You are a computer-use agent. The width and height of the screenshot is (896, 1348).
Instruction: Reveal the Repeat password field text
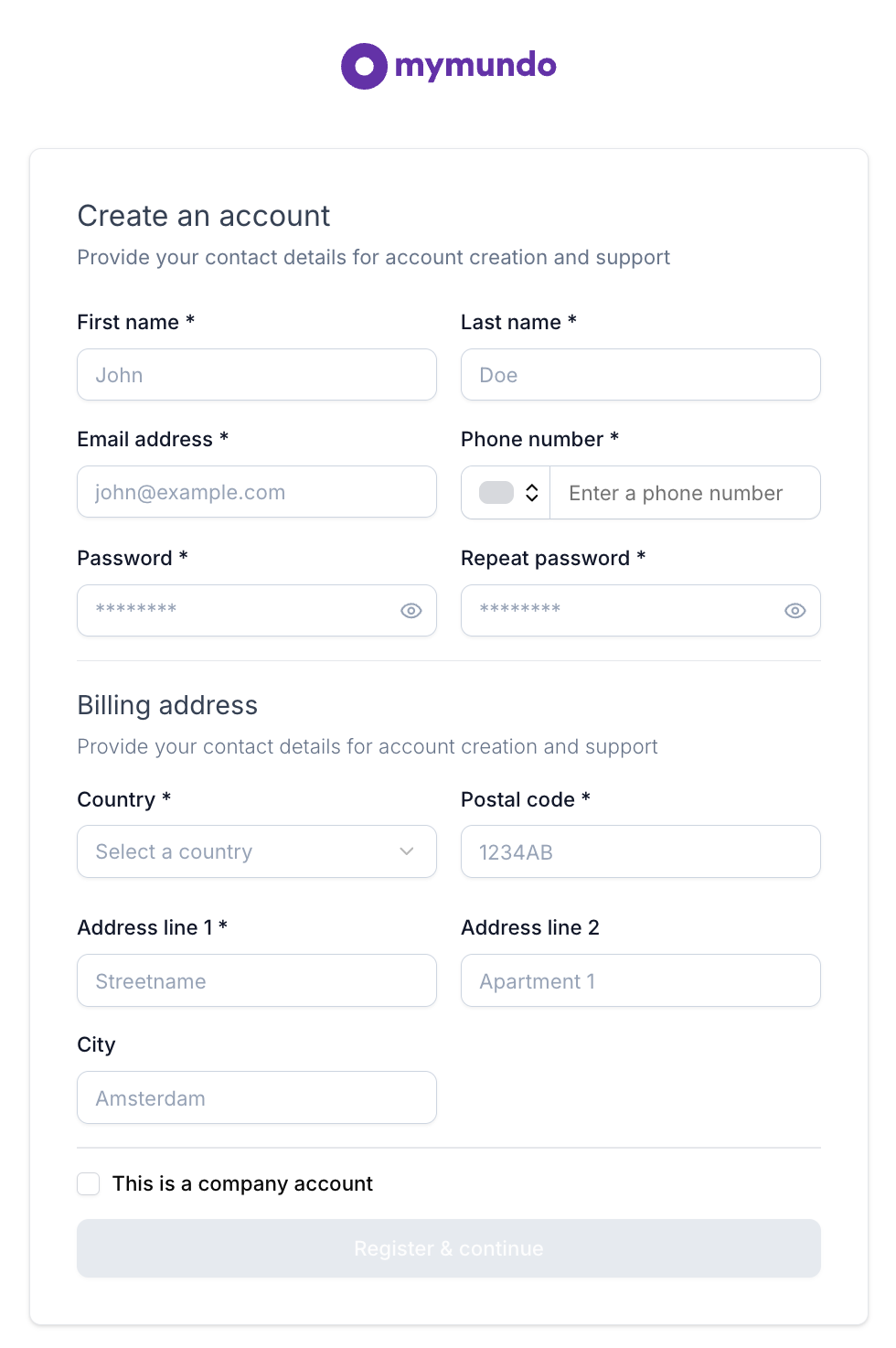(x=795, y=611)
